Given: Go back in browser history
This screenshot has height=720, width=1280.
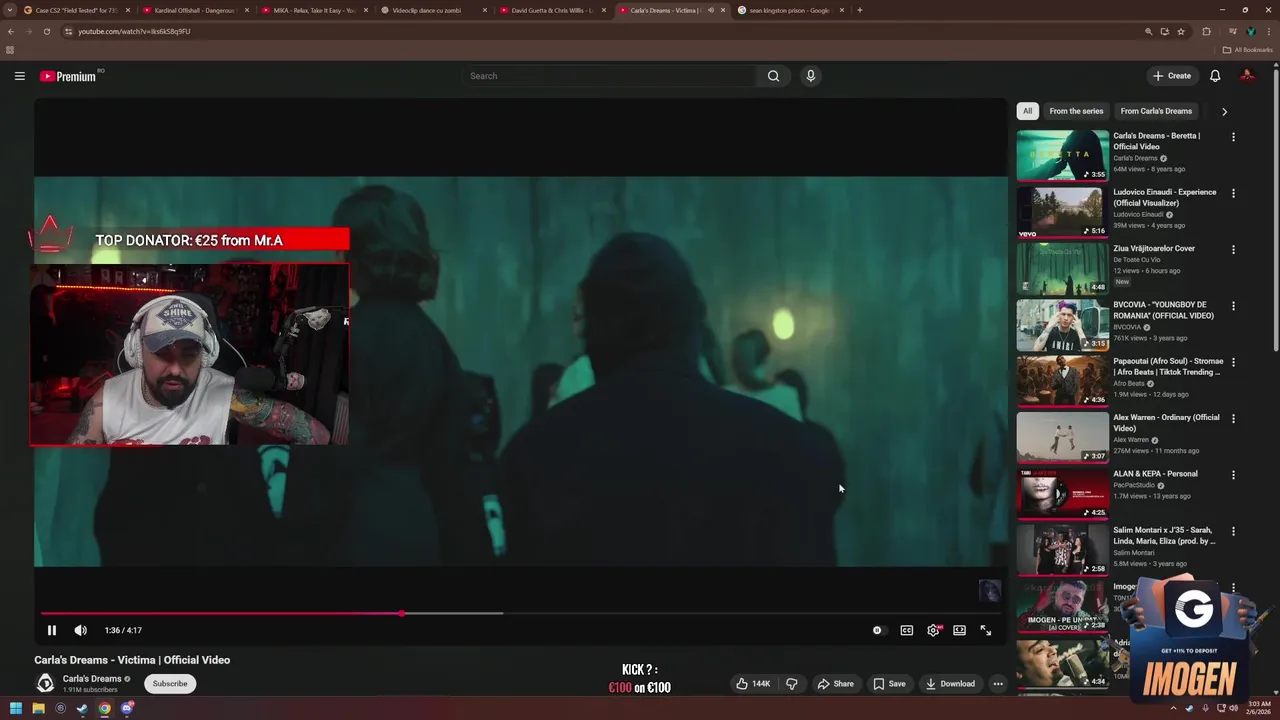Looking at the screenshot, I should point(11,31).
